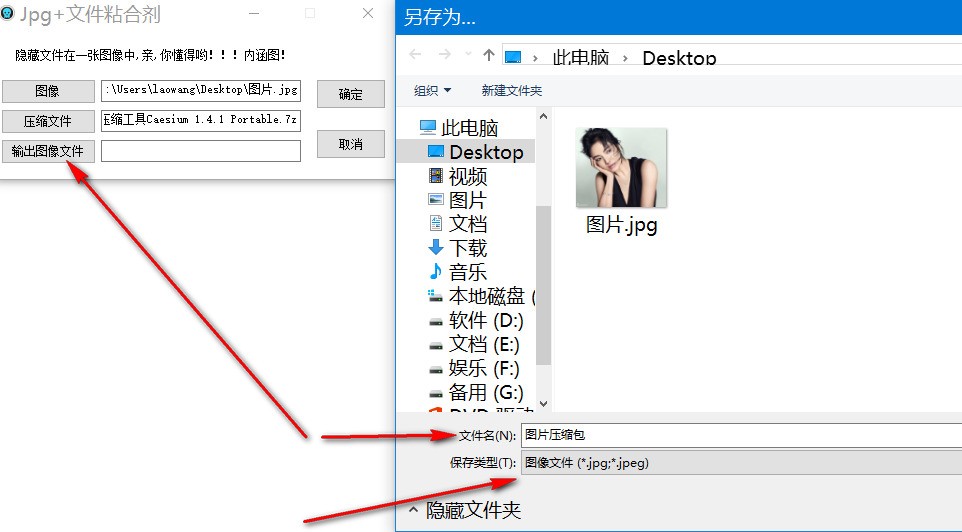Click the 文档 (E:) drive icon

click(436, 345)
